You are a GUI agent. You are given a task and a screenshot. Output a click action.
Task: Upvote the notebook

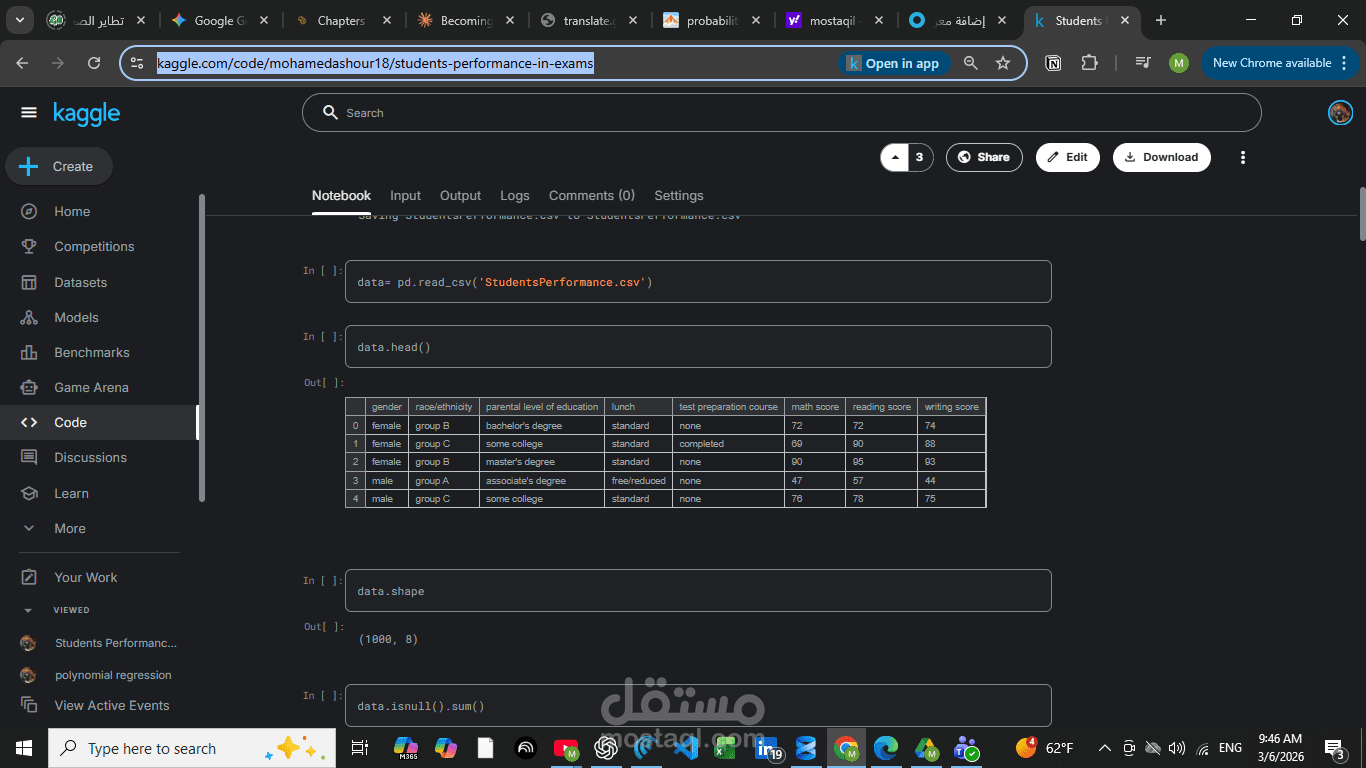coord(895,157)
